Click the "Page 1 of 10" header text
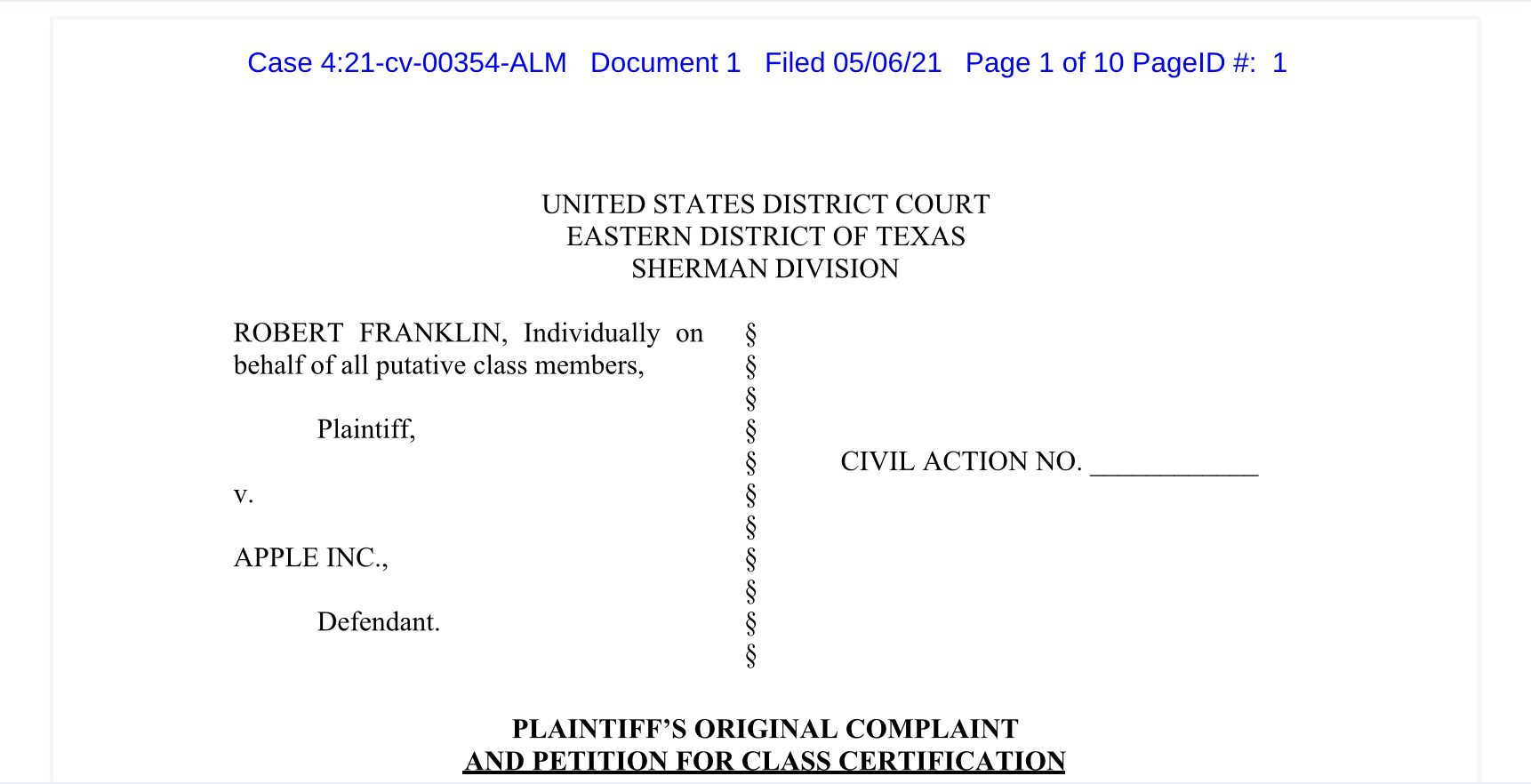The height and width of the screenshot is (784, 1531). point(1045,63)
